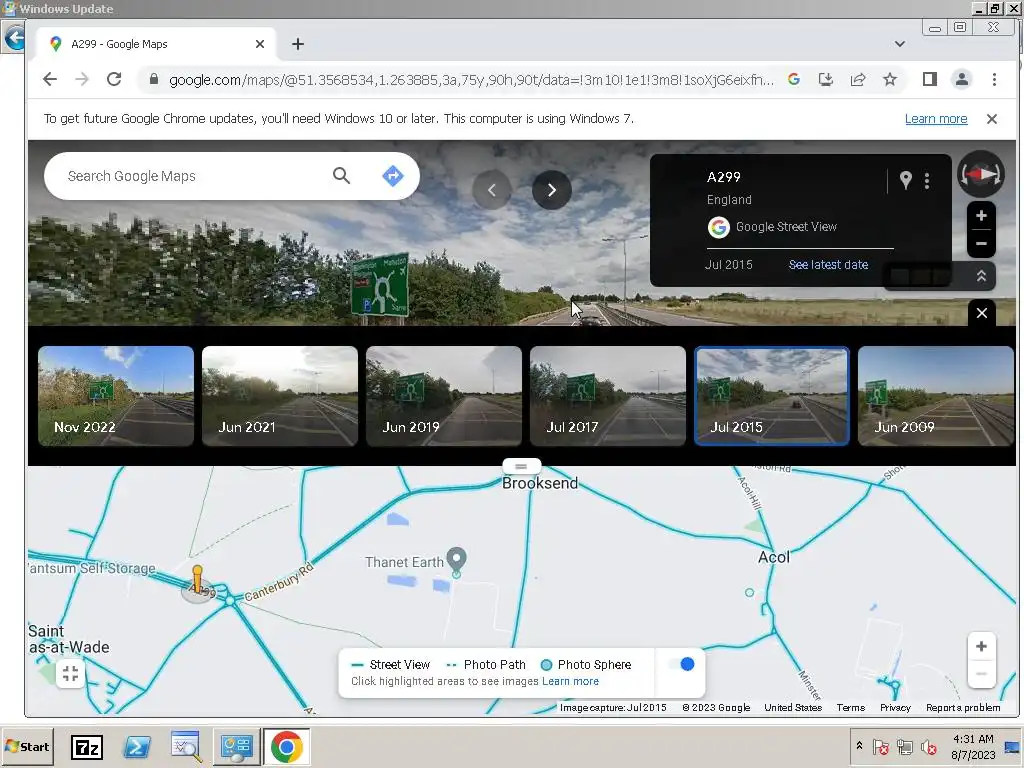Click the Chrome forward arrow button
1024x768 pixels.
point(82,80)
